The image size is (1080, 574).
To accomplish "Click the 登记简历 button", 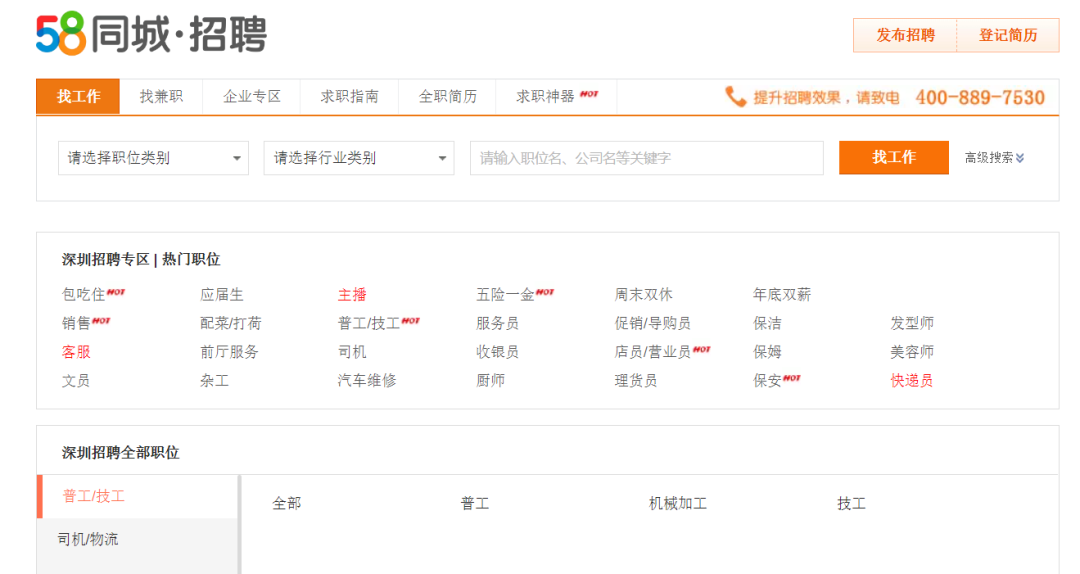I will point(1008,35).
